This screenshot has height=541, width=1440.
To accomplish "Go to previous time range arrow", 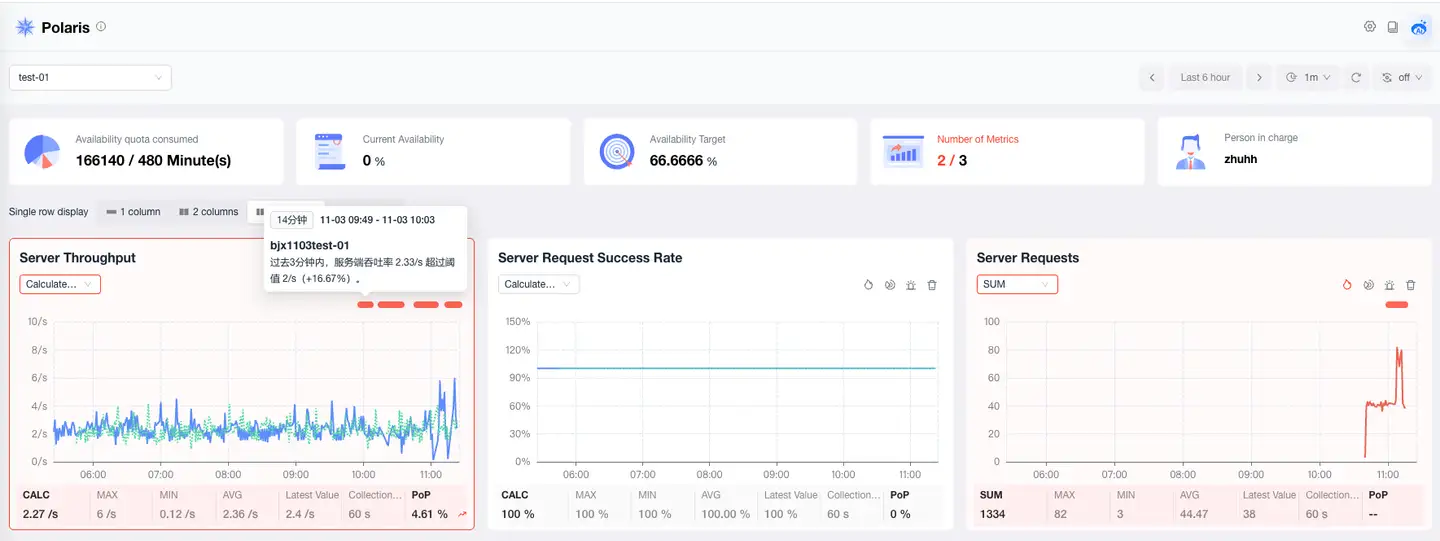I will pyautogui.click(x=1152, y=77).
